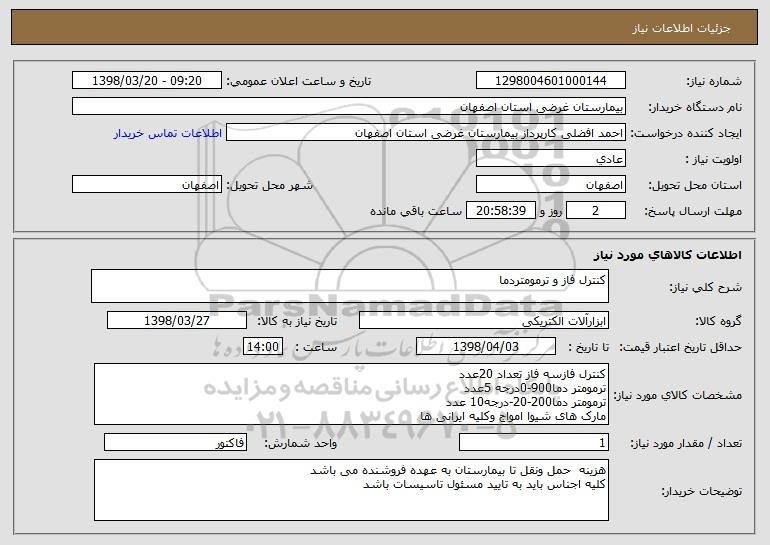Click the label تاریخ و ساعت اعلان عمومی
The image size is (770, 545).
[x=299, y=81]
